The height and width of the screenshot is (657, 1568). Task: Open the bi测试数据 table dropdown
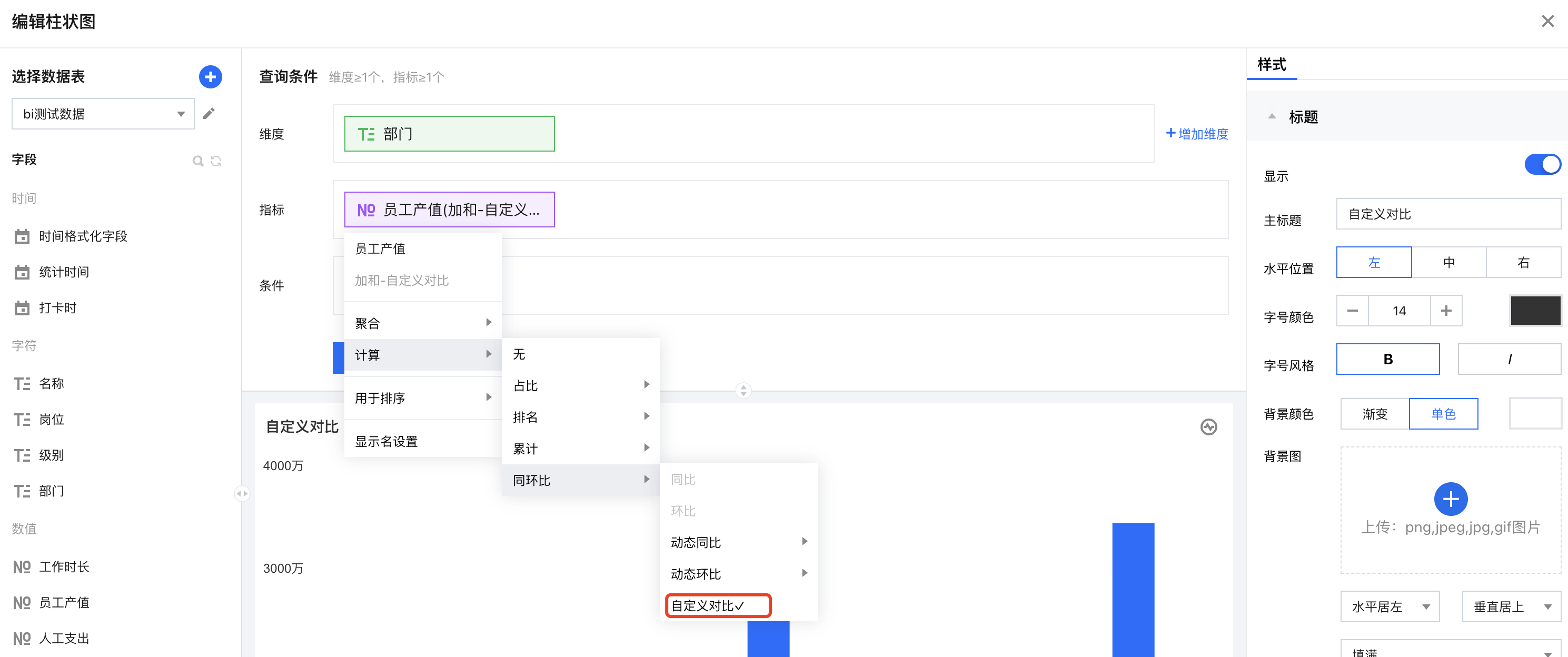[x=103, y=114]
